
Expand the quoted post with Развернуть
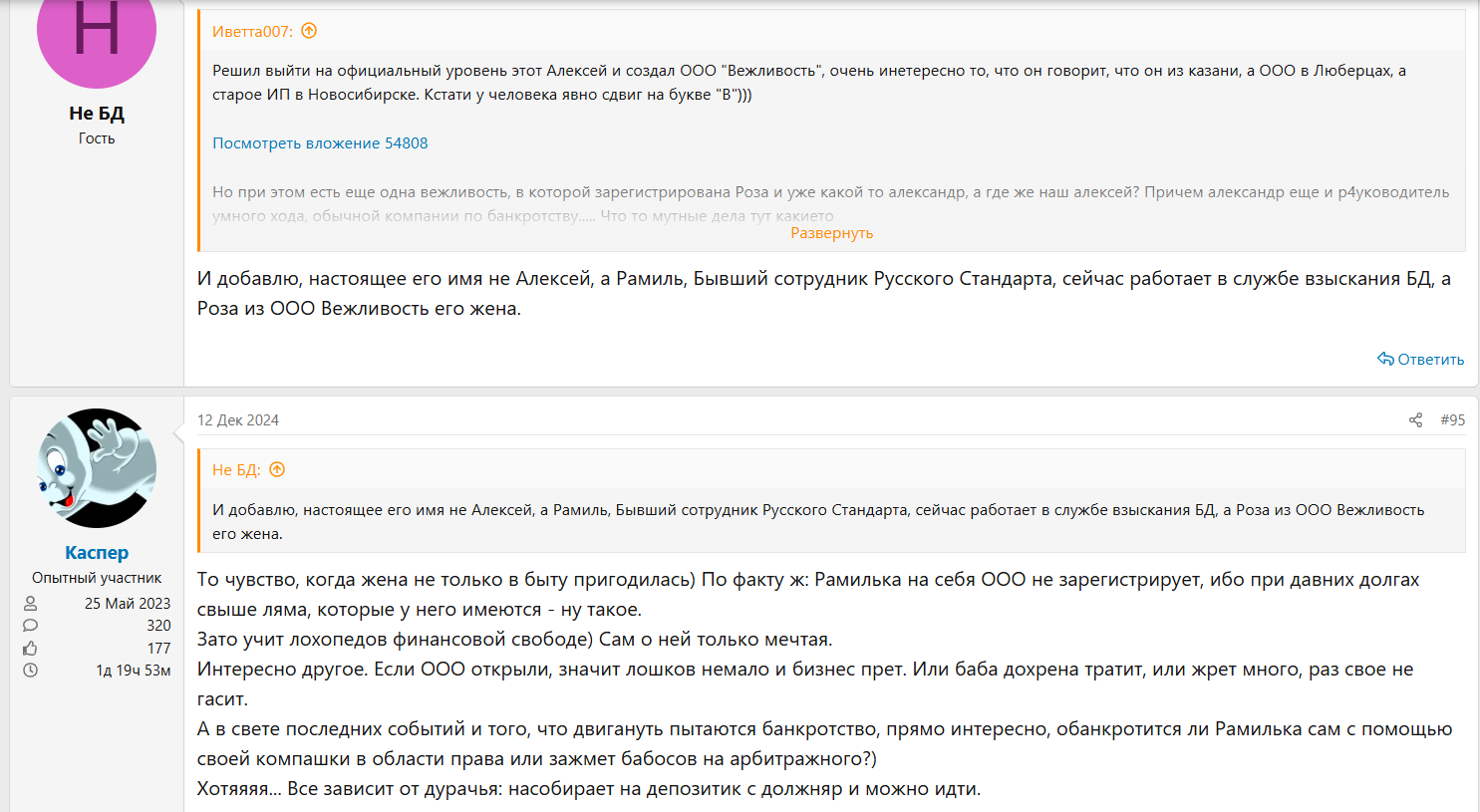coord(831,233)
